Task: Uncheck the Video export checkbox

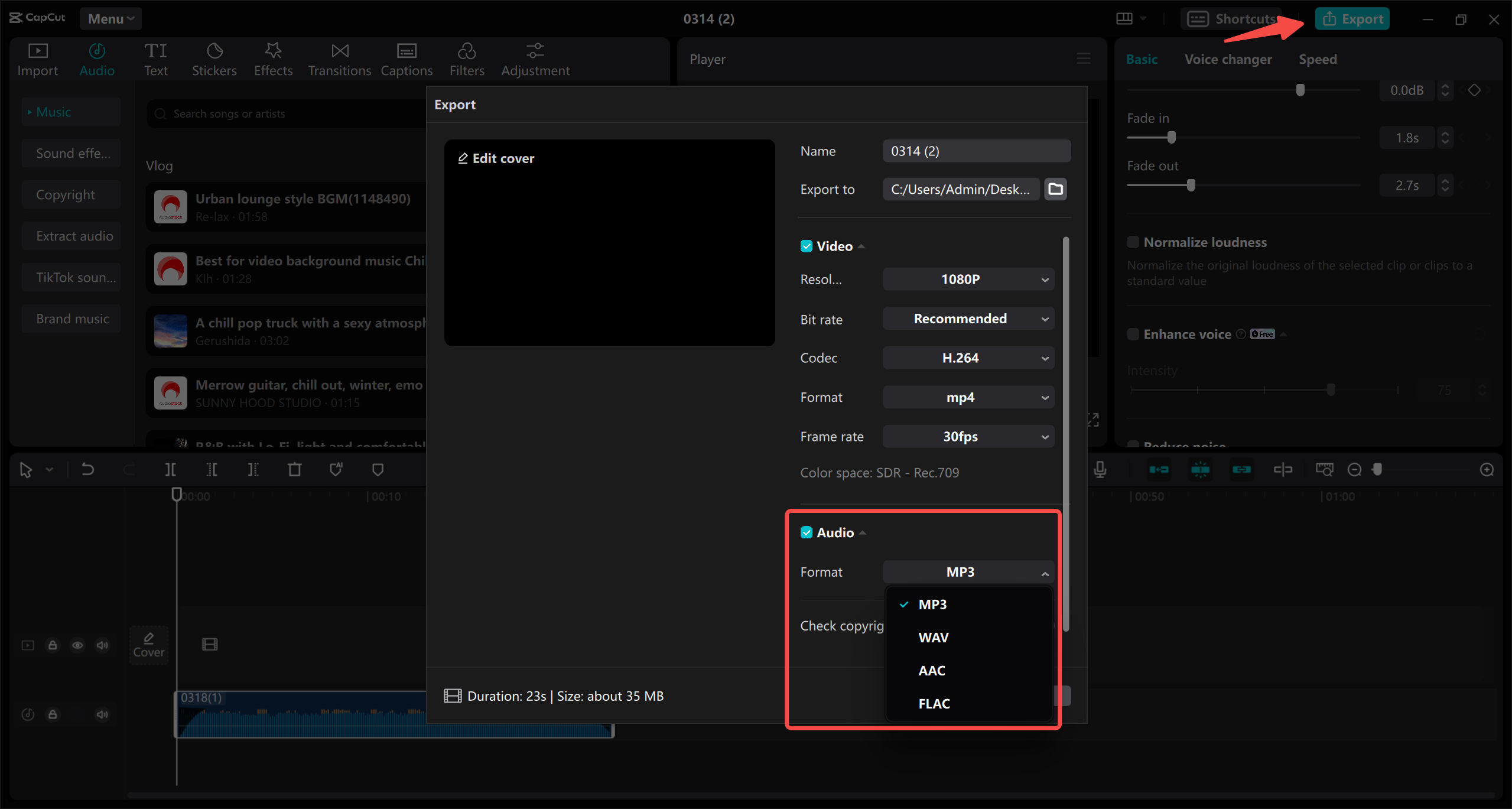Action: click(806, 246)
